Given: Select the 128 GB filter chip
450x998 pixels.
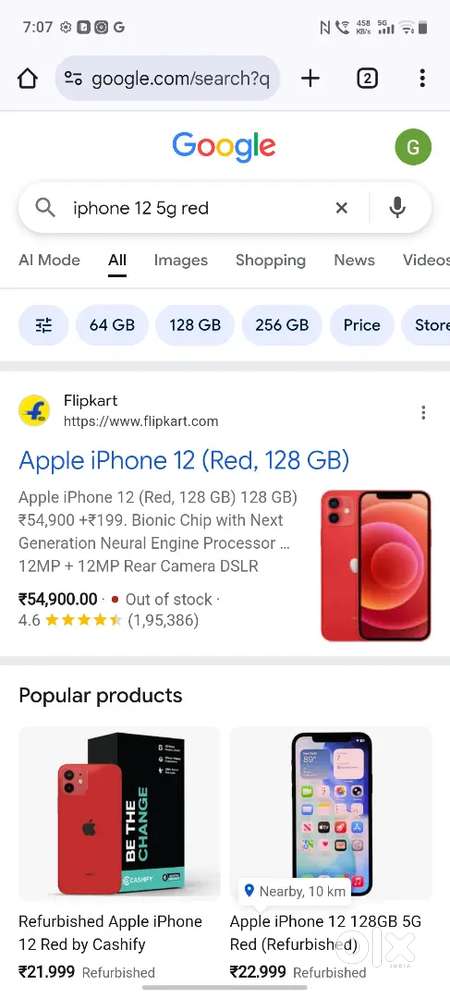Looking at the screenshot, I should tap(195, 325).
